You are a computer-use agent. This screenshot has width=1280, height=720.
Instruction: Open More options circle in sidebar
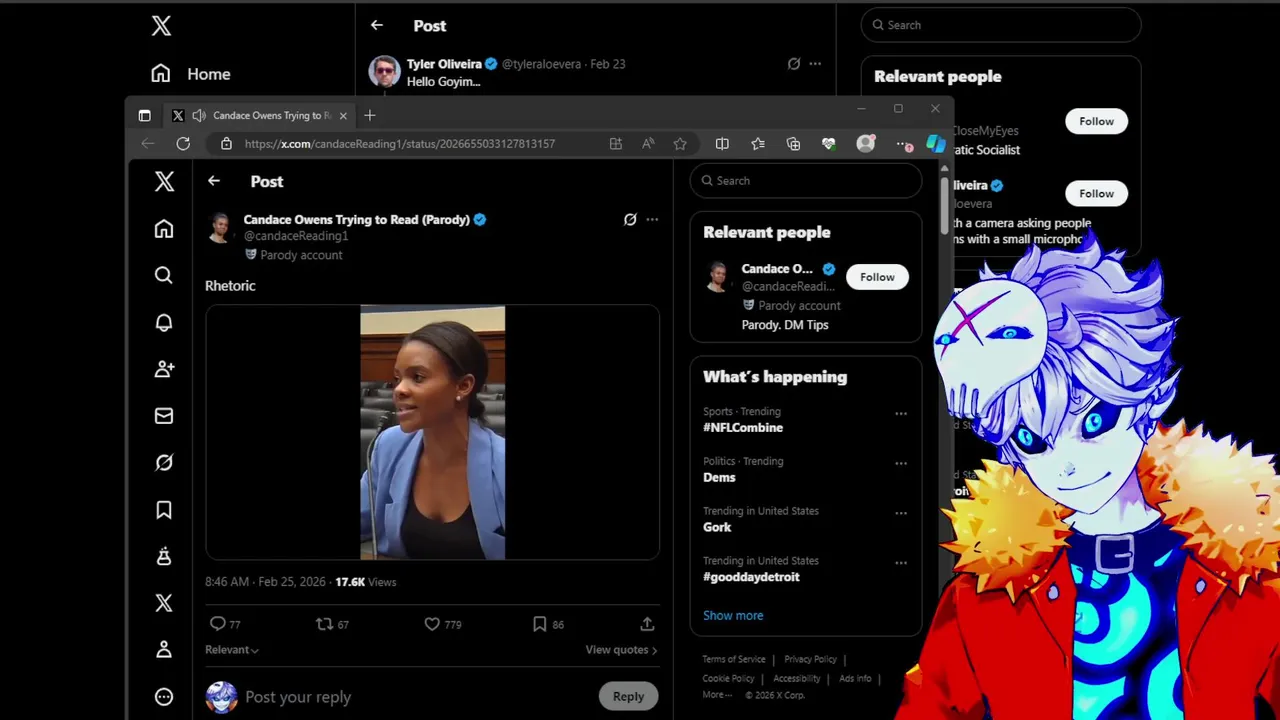tap(164, 697)
